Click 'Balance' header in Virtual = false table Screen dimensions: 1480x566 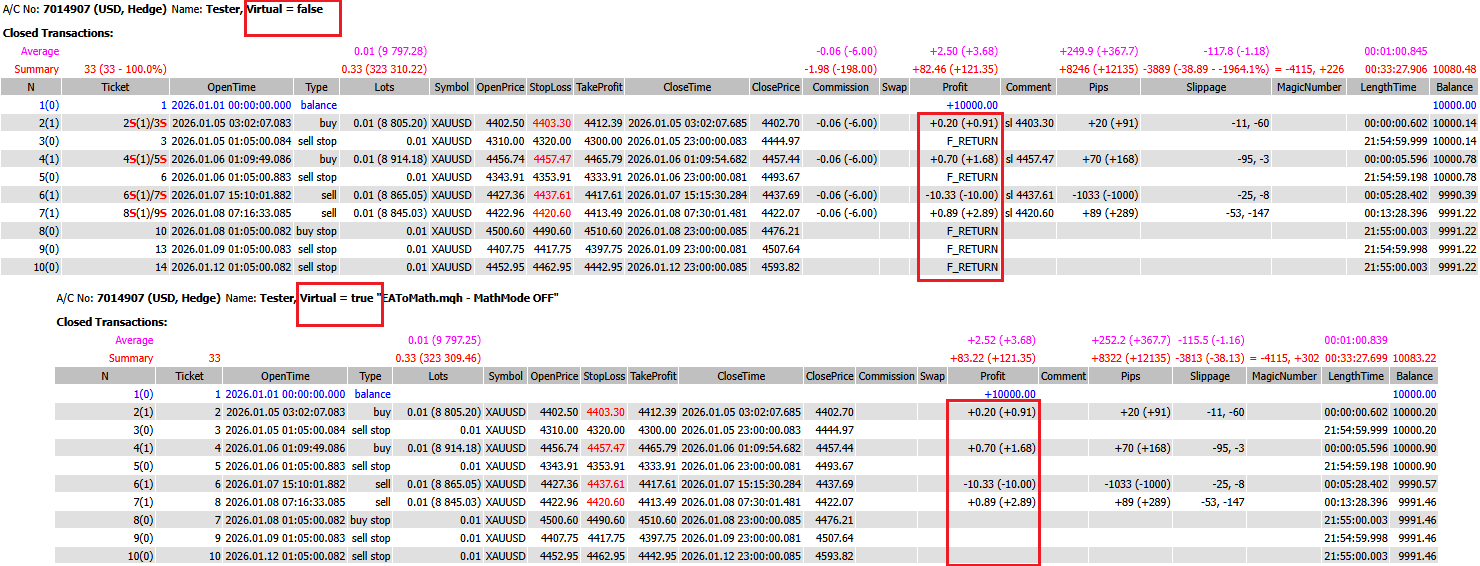1455,87
